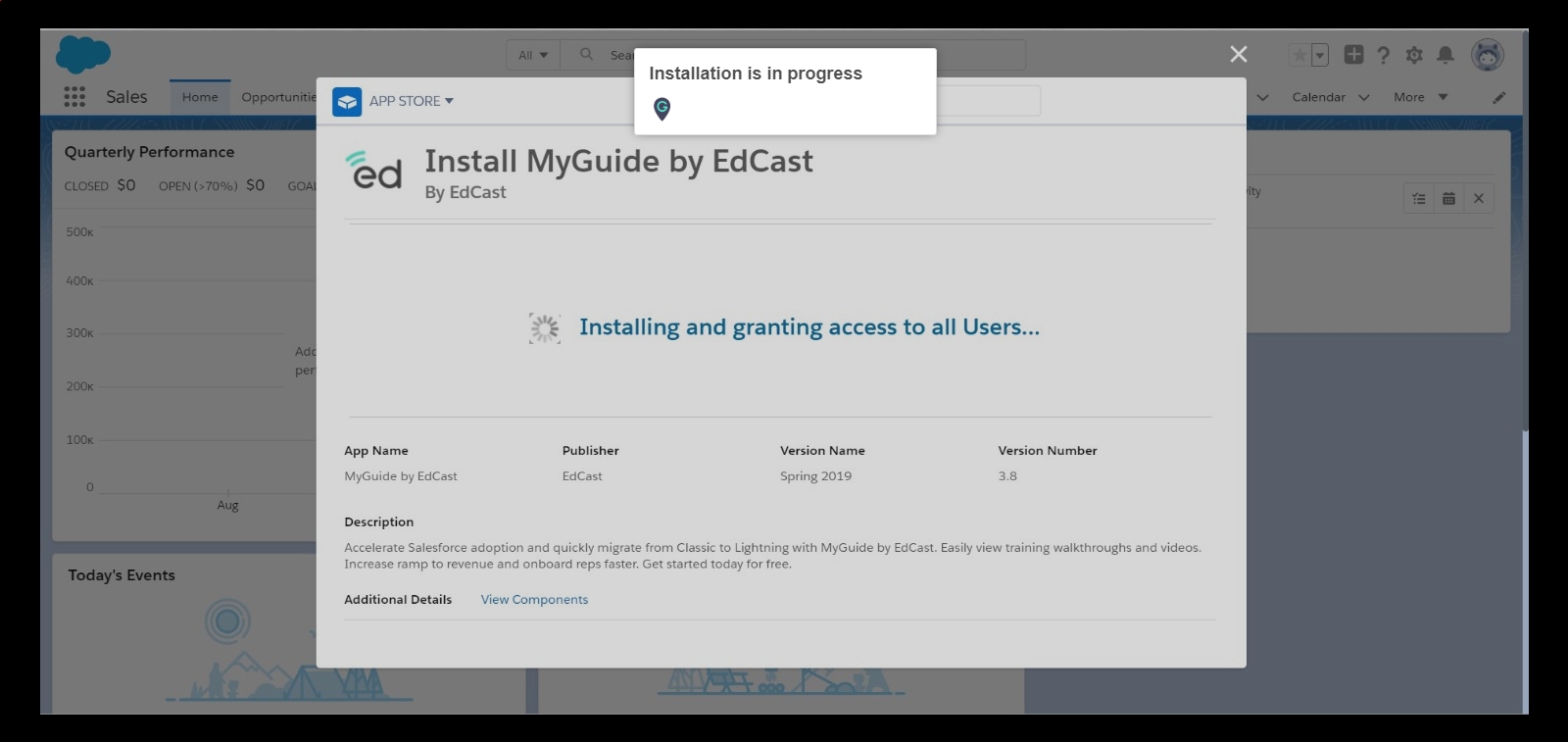The width and height of the screenshot is (1568, 742).
Task: Open the help question mark icon
Action: click(x=1384, y=55)
